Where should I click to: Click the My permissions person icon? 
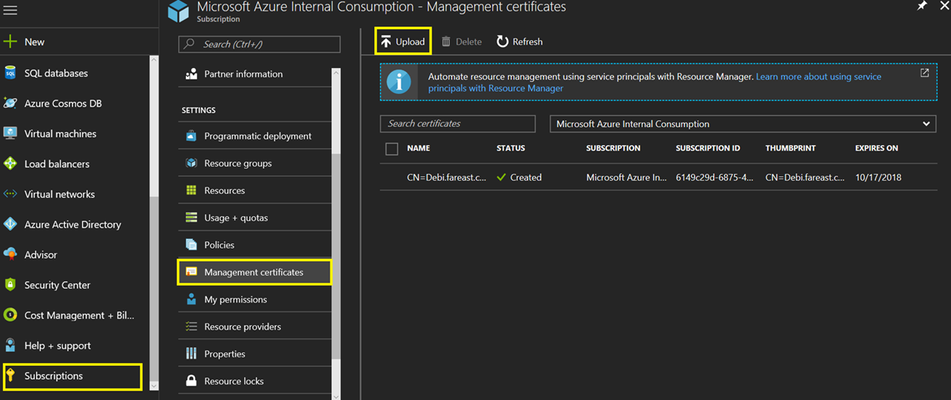[191, 299]
